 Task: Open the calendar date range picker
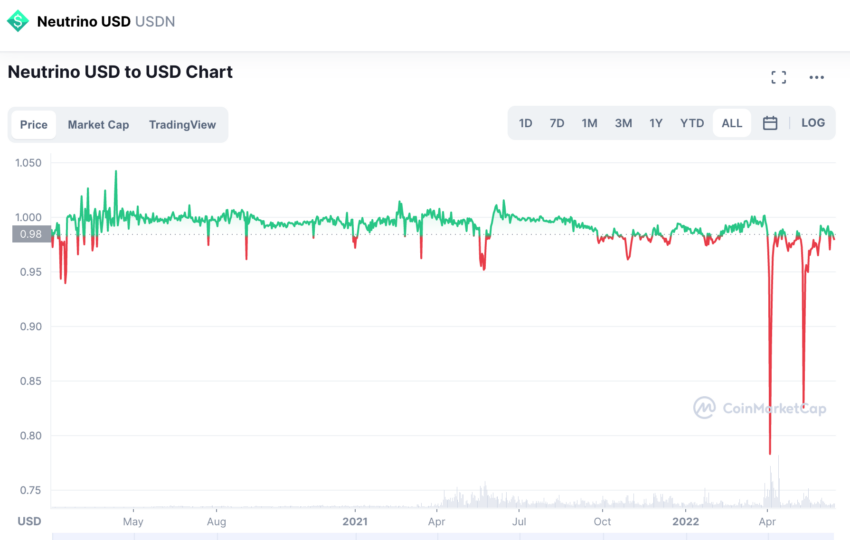click(770, 123)
